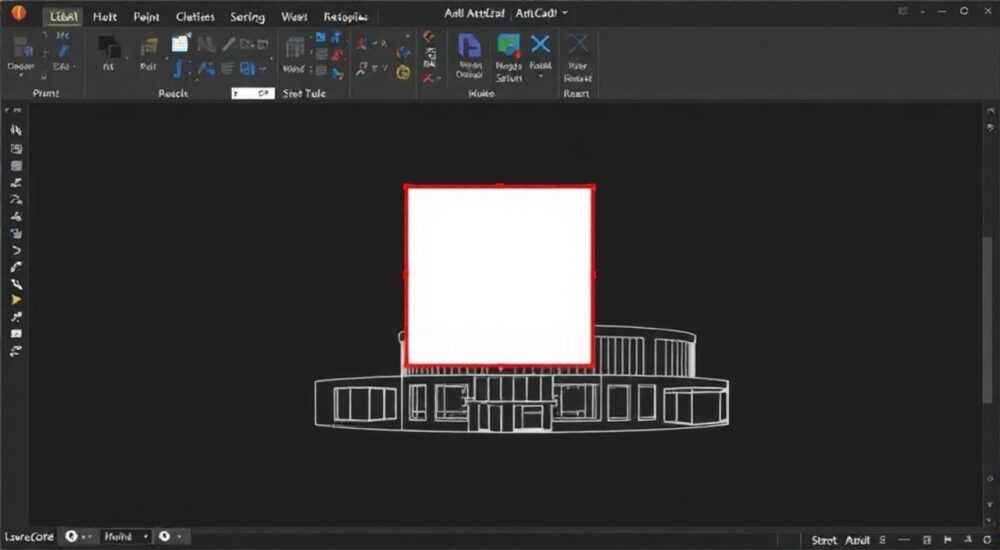Click the blue X icon in ribbon

540,44
